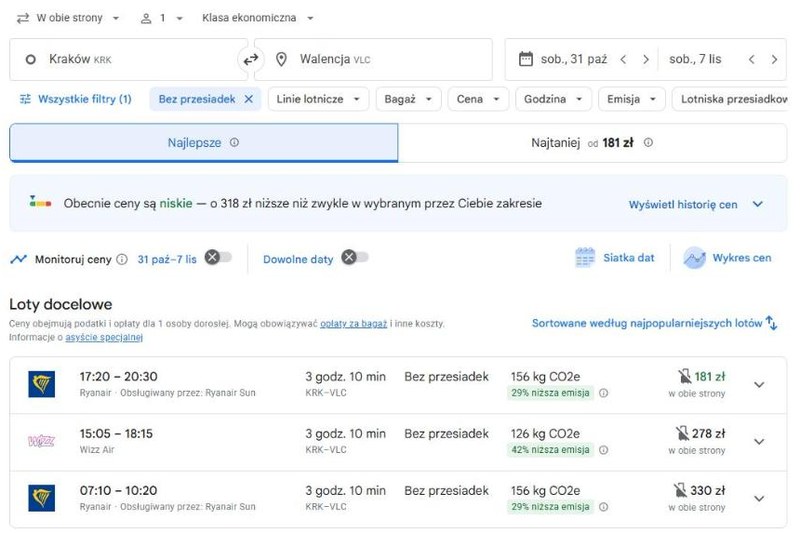Click passenger icon in passenger selector
The height and width of the screenshot is (533, 800).
146,18
